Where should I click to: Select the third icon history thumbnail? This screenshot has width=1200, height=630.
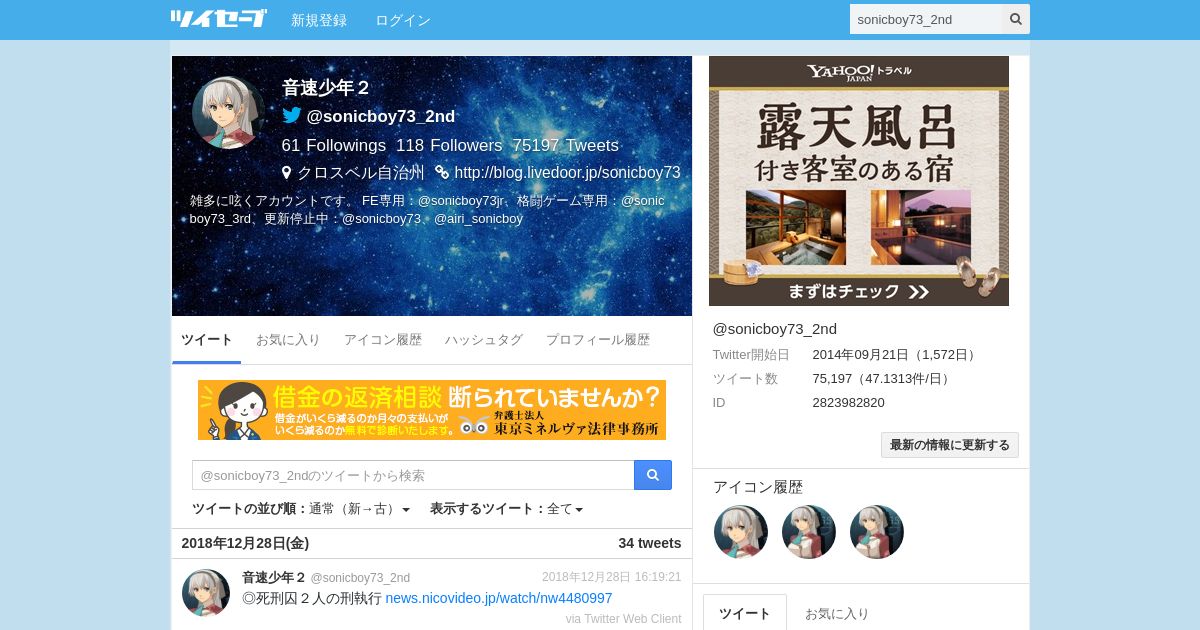(877, 531)
